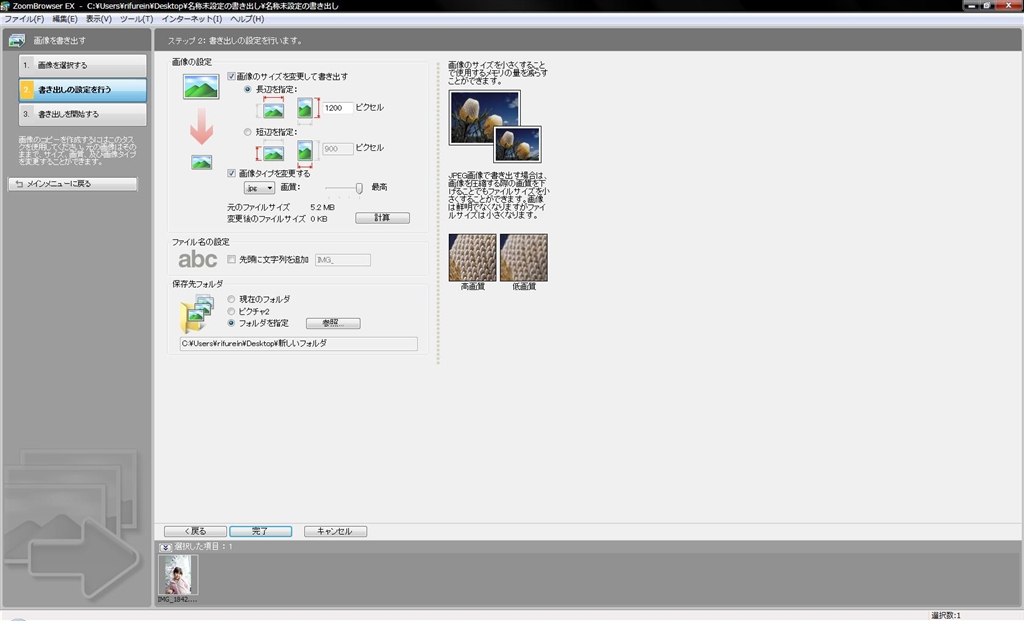Click the export images icon in sidebar header
The width and height of the screenshot is (1024, 621).
click(16, 40)
